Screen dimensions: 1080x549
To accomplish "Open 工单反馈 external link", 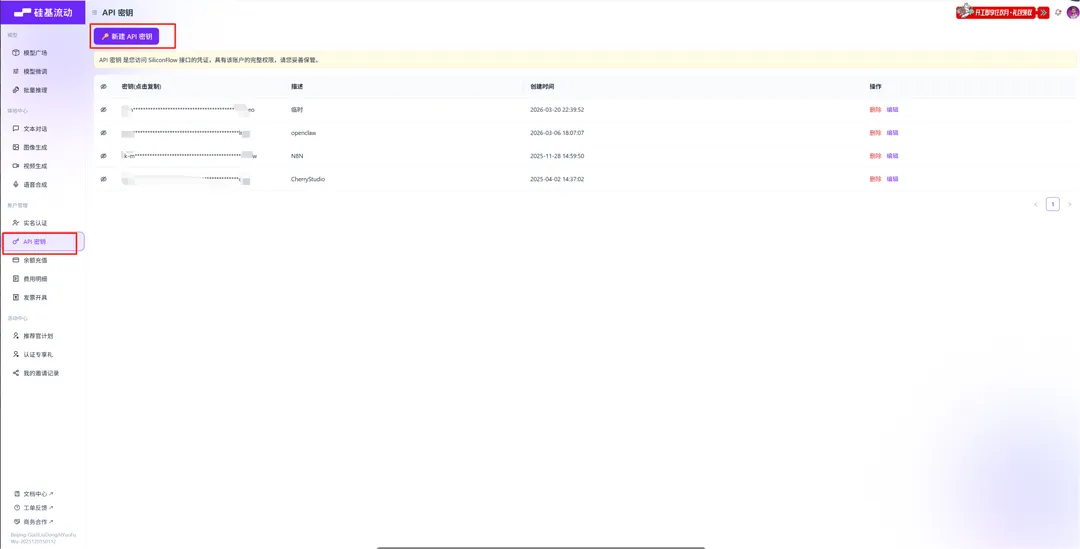I will pos(34,507).
